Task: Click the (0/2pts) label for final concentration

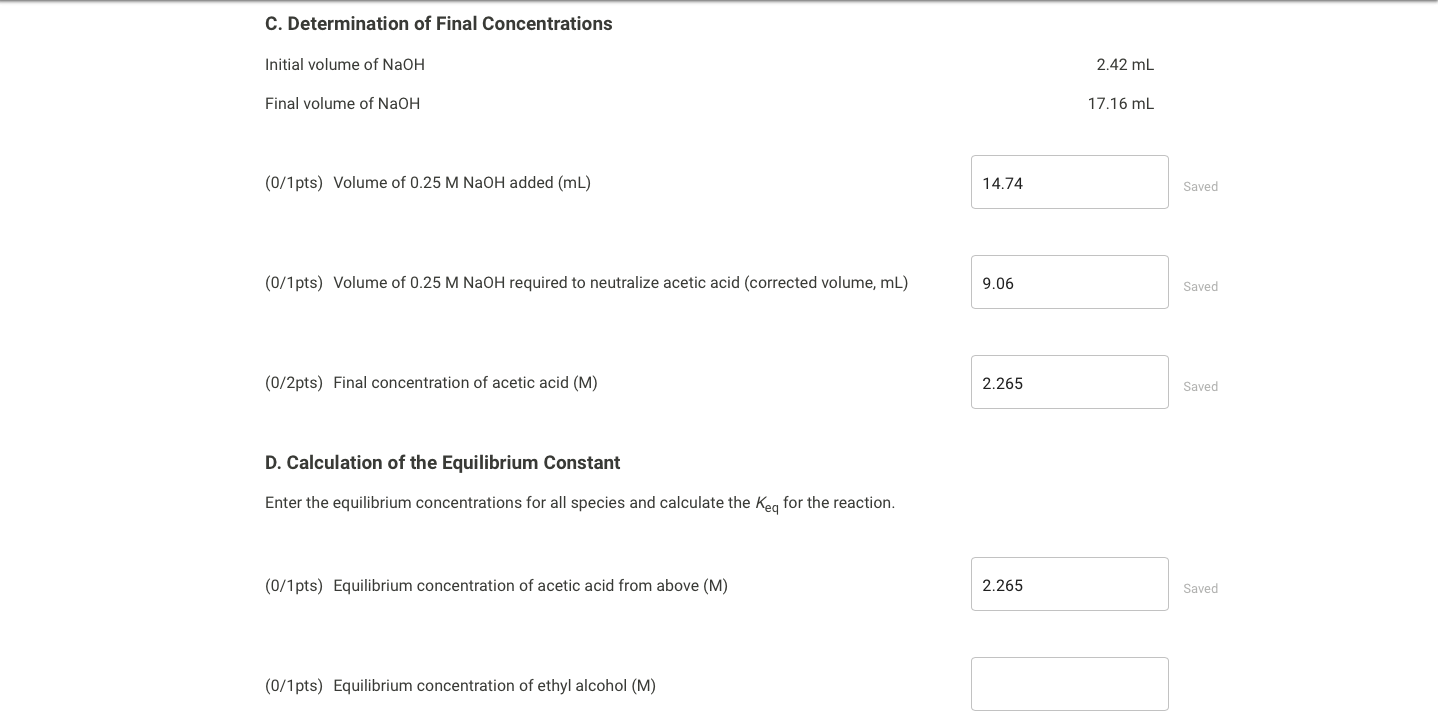Action: click(294, 382)
